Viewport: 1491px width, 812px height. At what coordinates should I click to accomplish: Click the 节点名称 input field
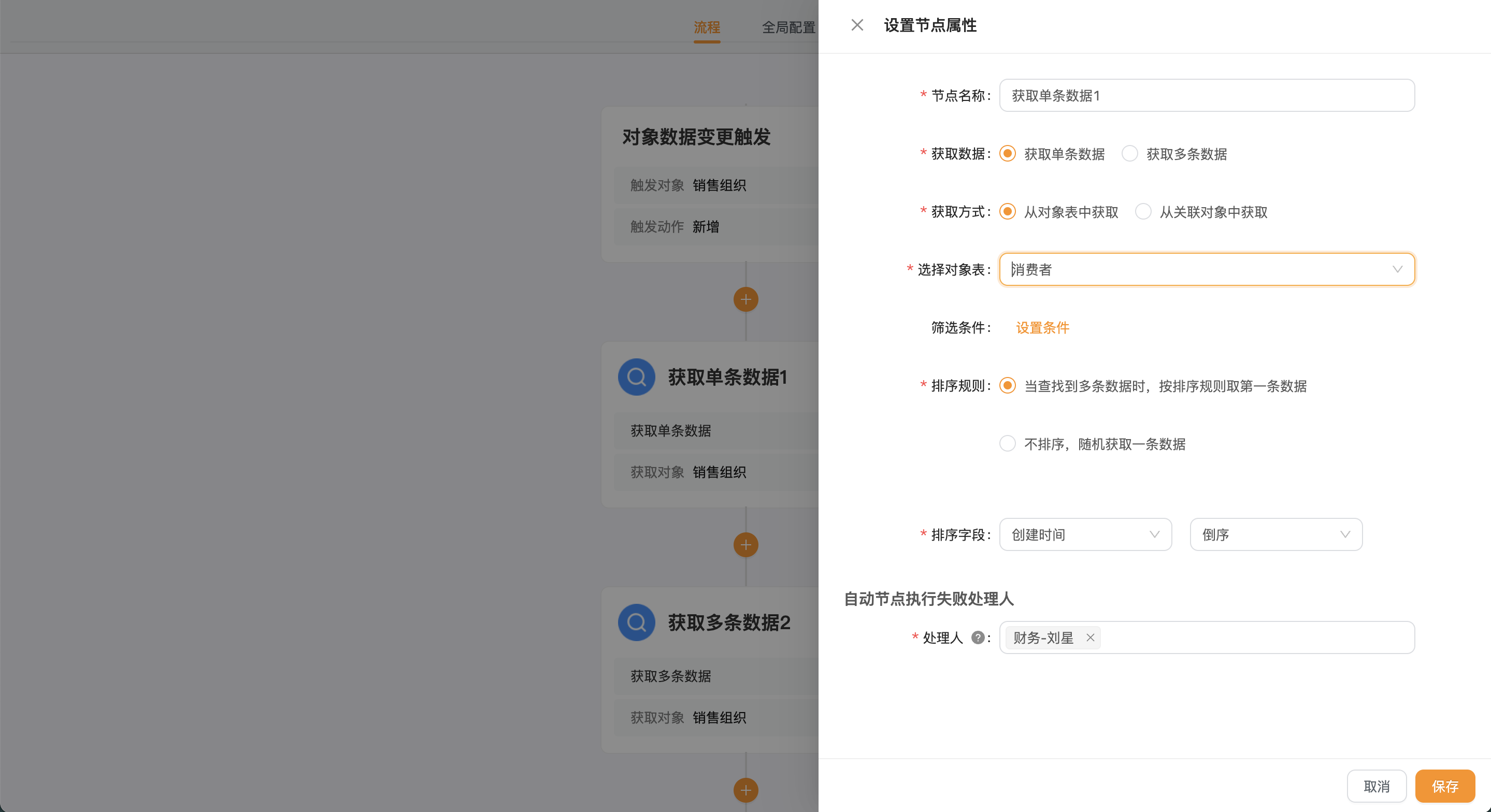pyautogui.click(x=1207, y=95)
